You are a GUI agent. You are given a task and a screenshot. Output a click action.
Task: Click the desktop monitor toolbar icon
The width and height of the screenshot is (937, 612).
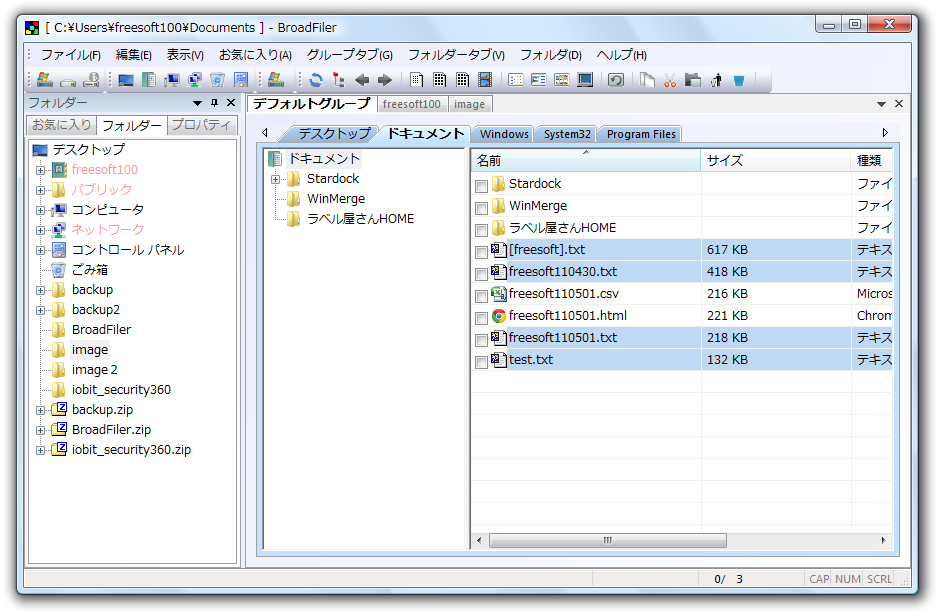(x=125, y=79)
